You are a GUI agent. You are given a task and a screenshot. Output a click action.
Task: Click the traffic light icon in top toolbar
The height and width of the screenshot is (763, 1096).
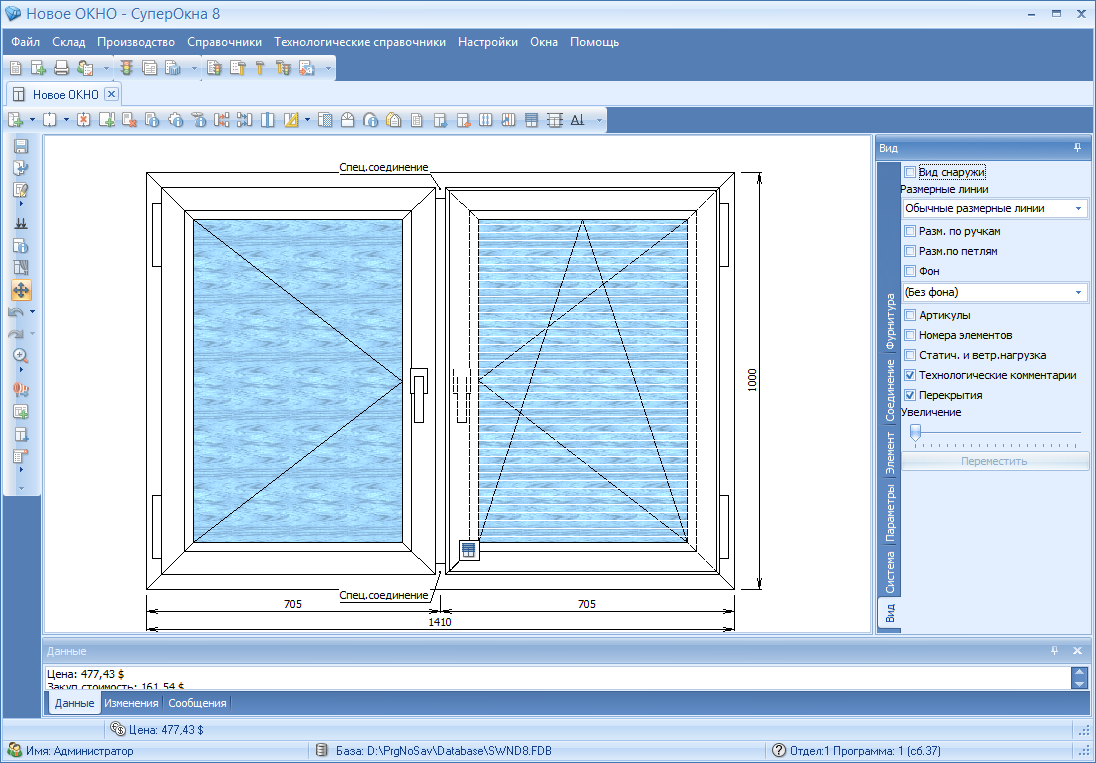pos(126,68)
